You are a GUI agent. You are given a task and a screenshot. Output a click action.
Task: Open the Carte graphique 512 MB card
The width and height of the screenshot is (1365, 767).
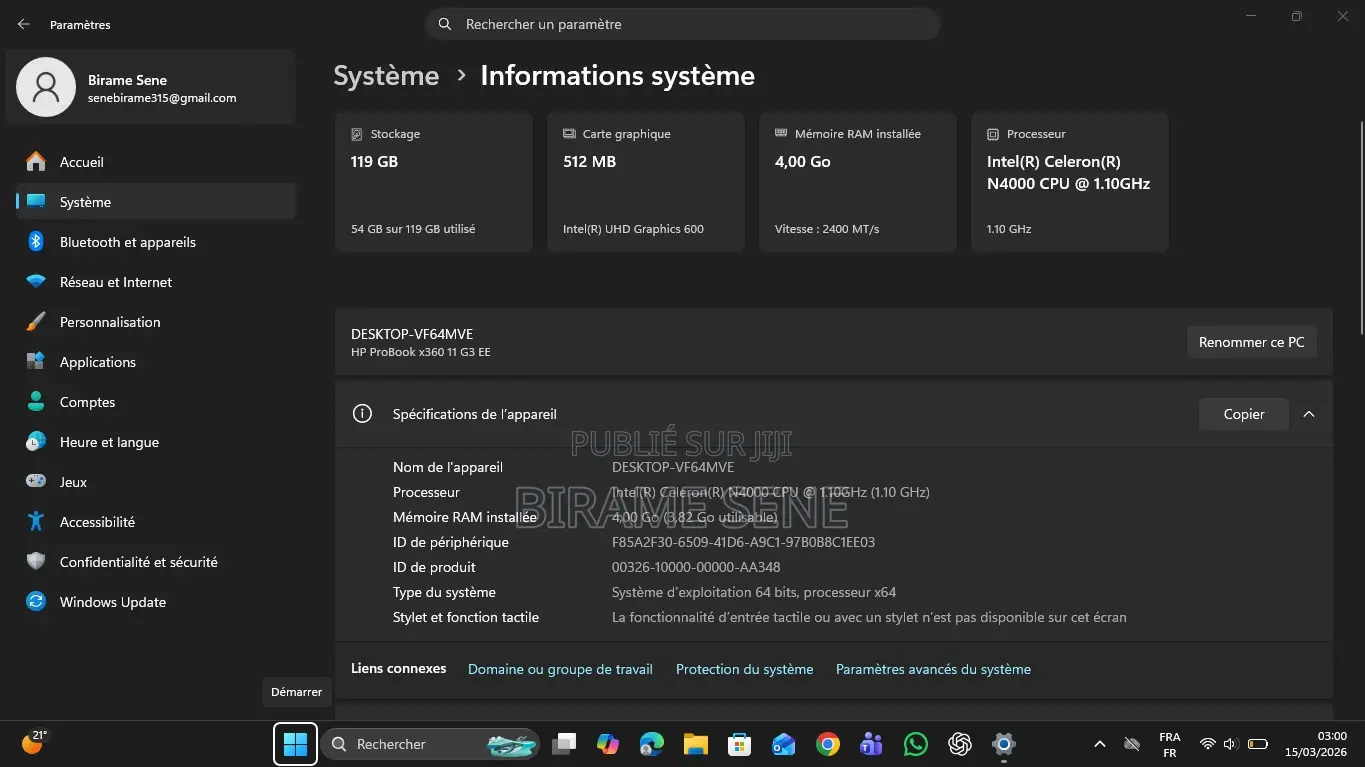[646, 181]
